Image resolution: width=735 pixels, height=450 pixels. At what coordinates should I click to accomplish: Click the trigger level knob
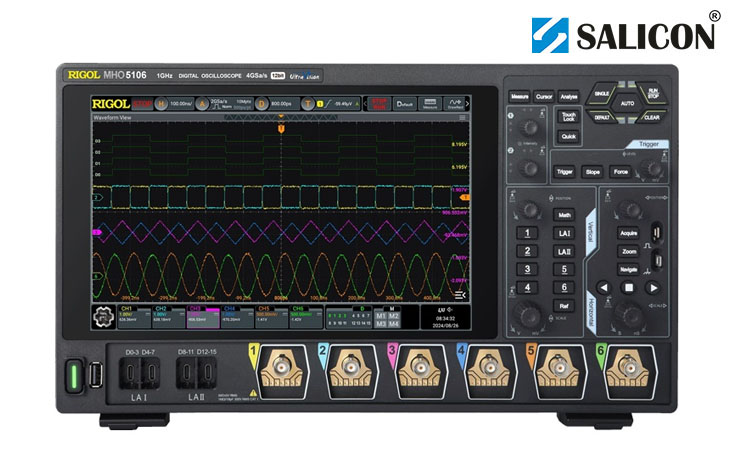click(x=655, y=171)
